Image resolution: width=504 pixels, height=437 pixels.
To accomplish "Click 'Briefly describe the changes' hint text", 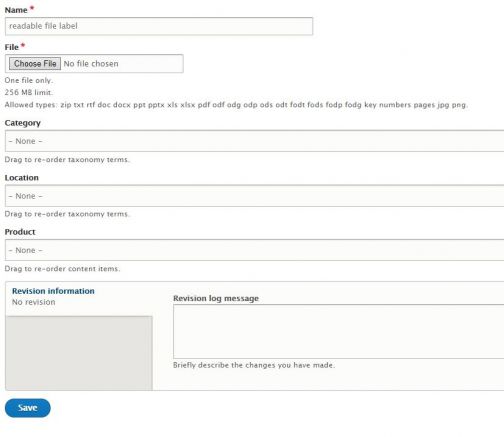I will point(254,365).
